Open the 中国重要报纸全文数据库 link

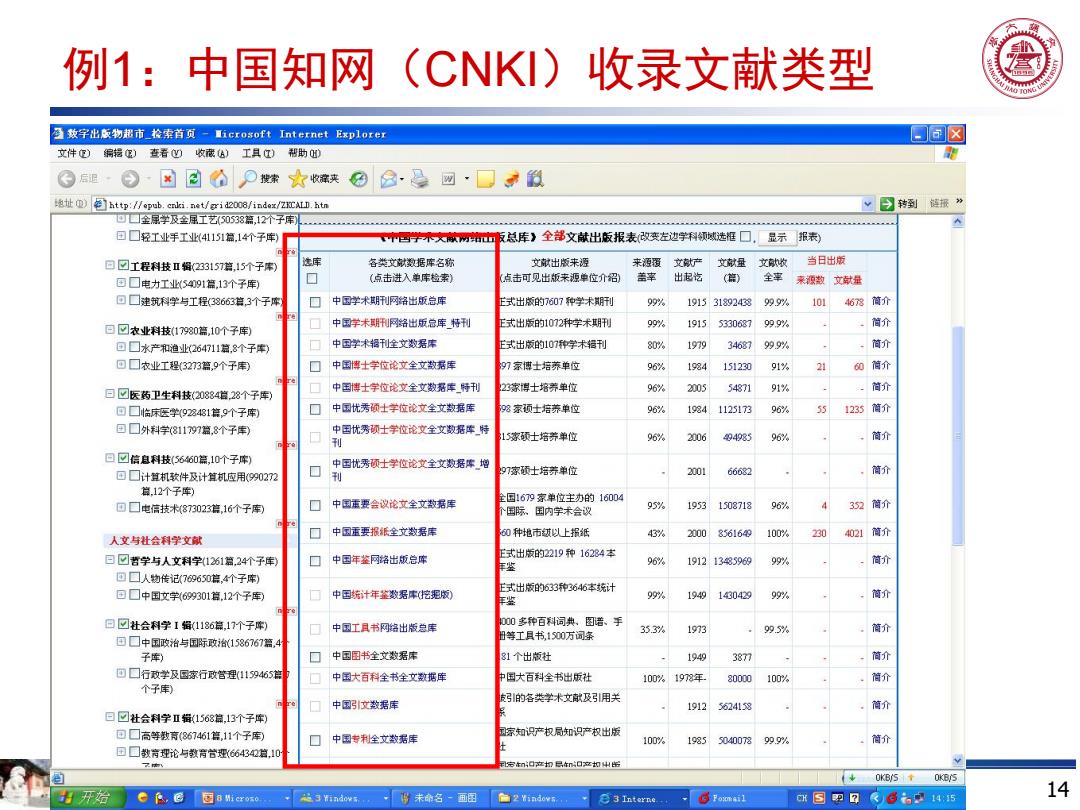(x=384, y=532)
